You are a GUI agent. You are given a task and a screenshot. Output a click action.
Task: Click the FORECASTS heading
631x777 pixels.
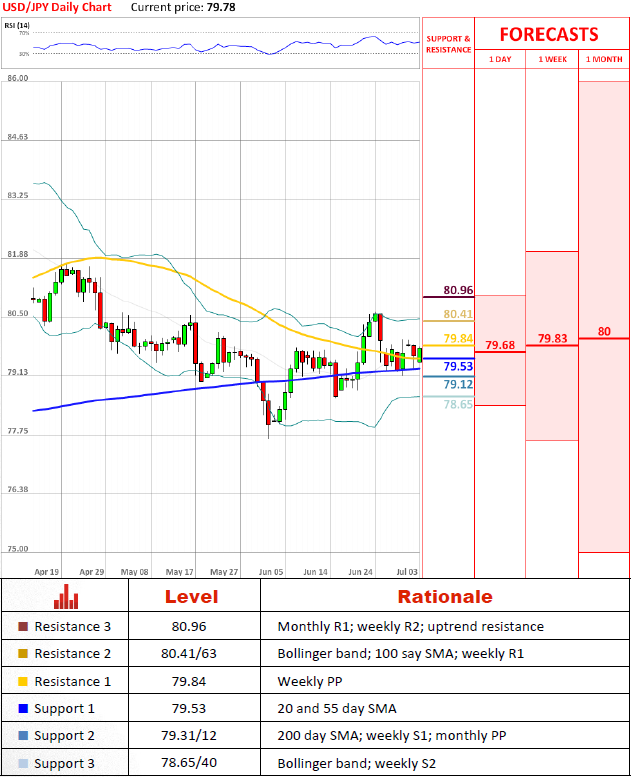tap(549, 34)
